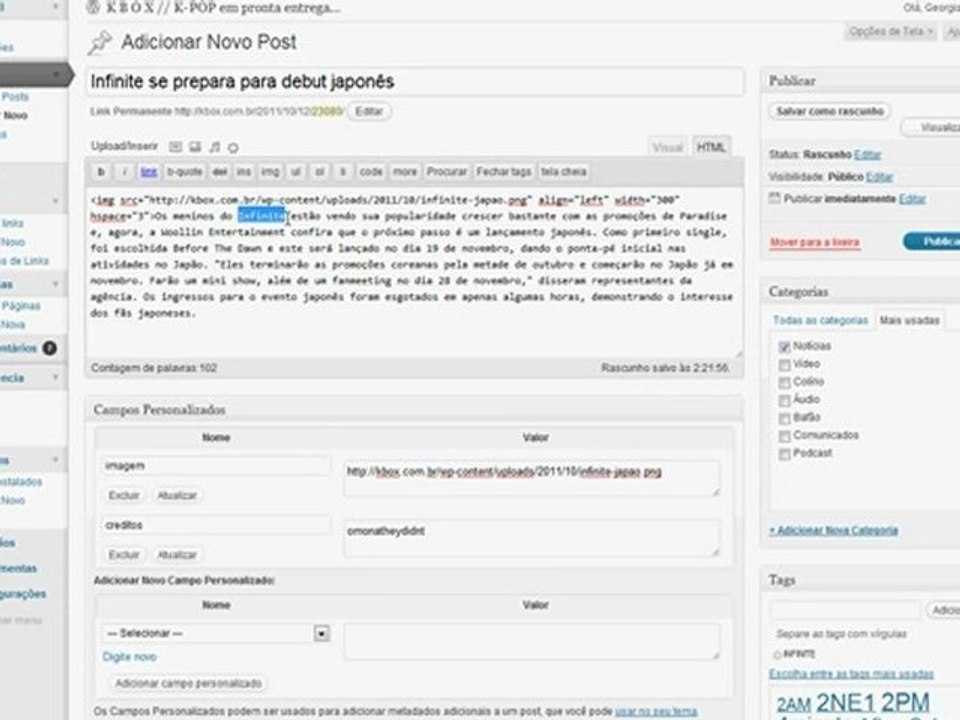Image resolution: width=960 pixels, height=720 pixels.
Task: Insert a link using the link button
Action: point(149,172)
